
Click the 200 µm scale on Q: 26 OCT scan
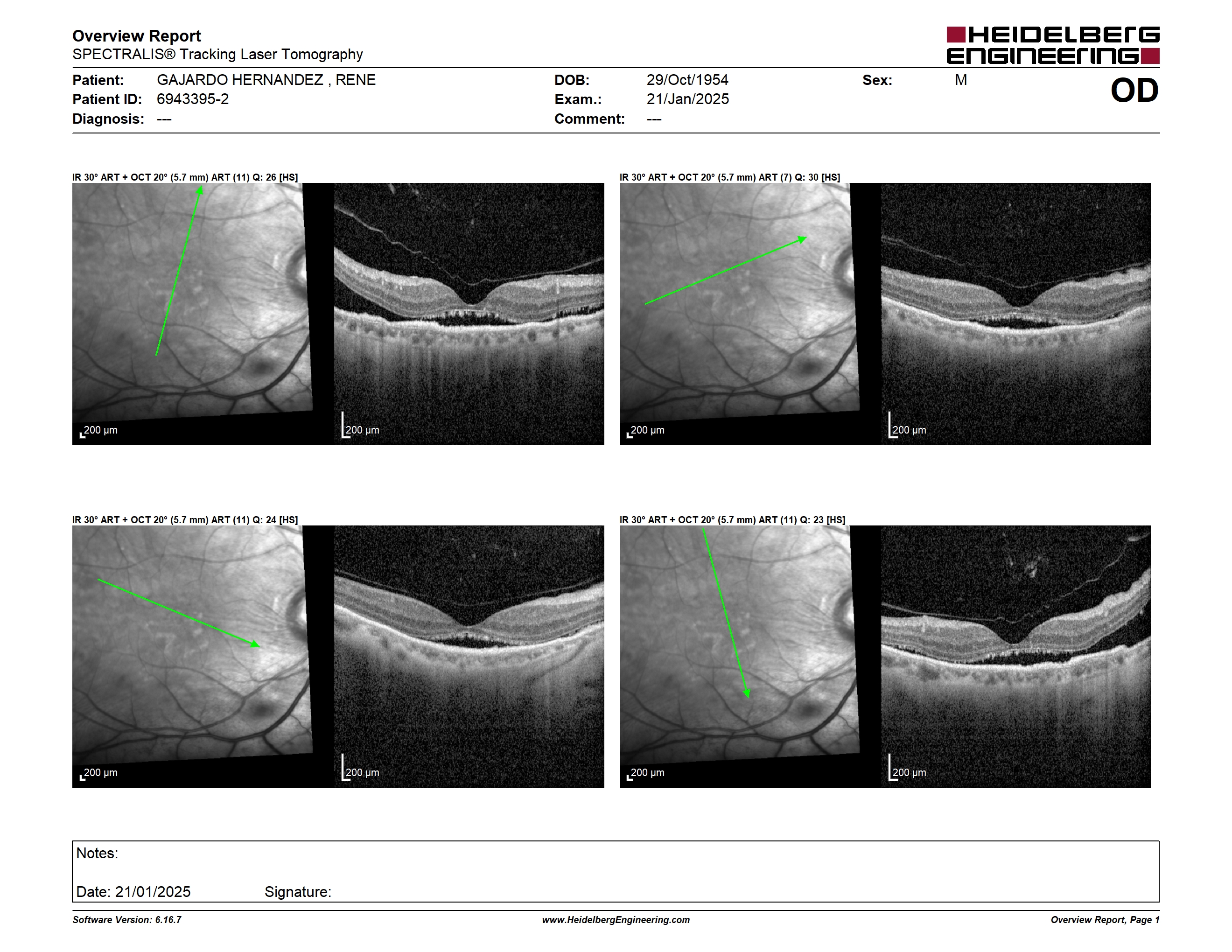[361, 426]
